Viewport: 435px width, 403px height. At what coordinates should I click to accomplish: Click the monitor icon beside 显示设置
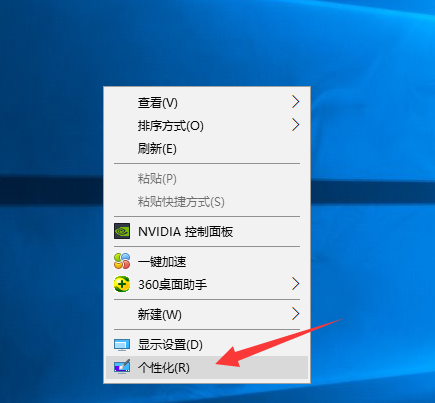click(122, 345)
